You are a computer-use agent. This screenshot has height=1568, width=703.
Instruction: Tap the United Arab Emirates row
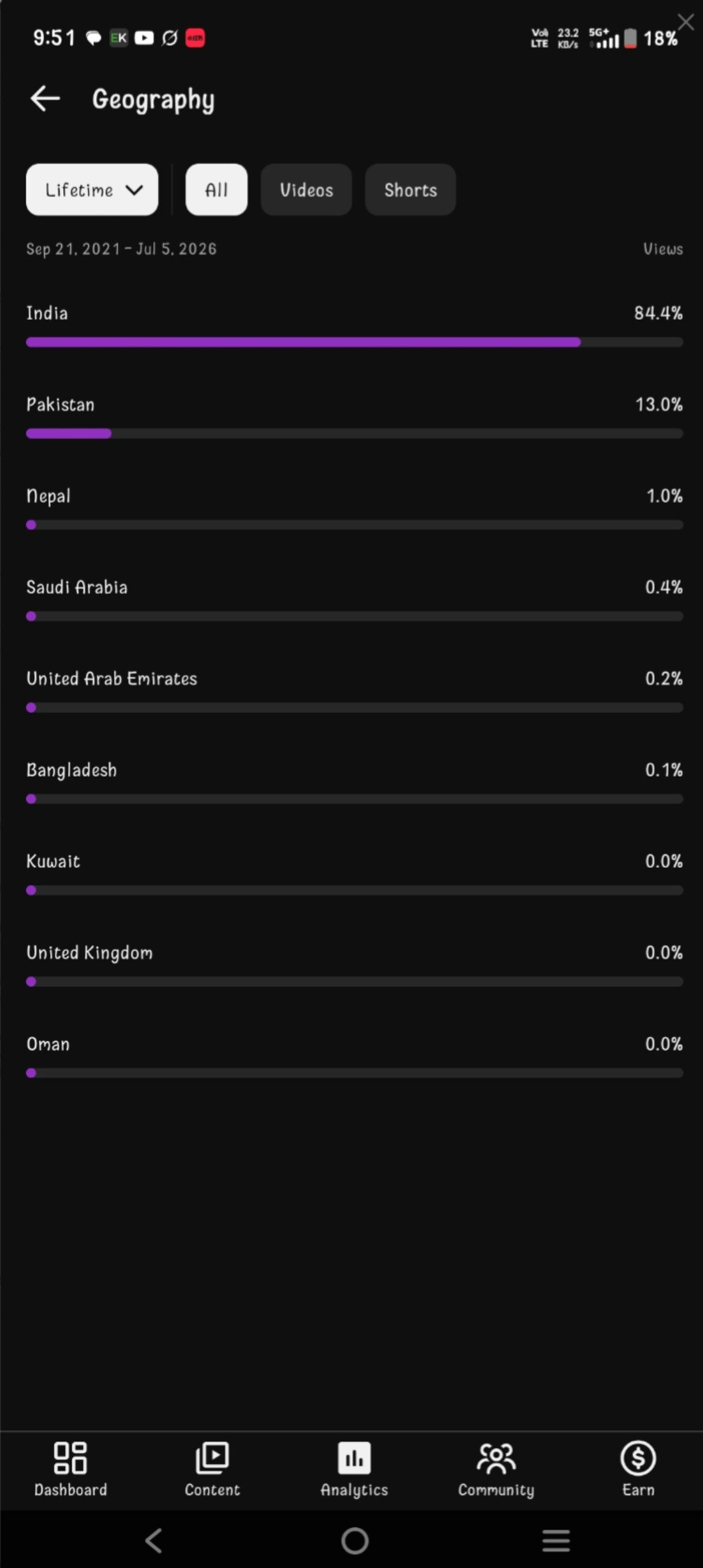pos(355,692)
